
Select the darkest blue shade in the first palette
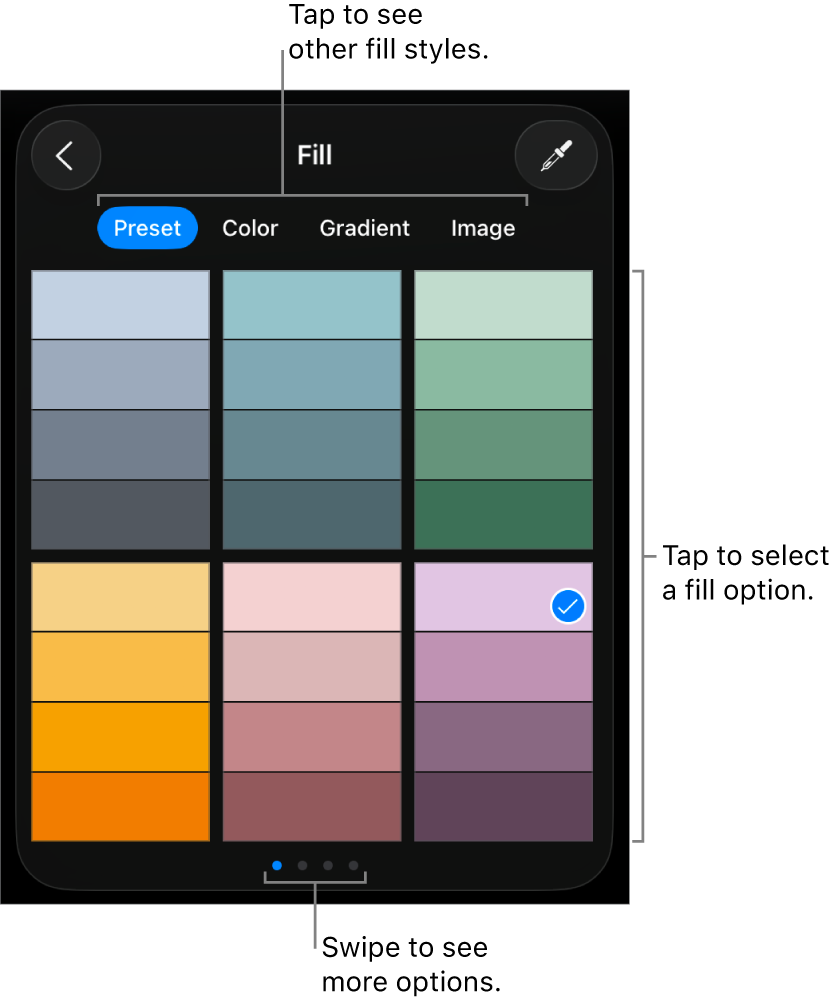120,515
